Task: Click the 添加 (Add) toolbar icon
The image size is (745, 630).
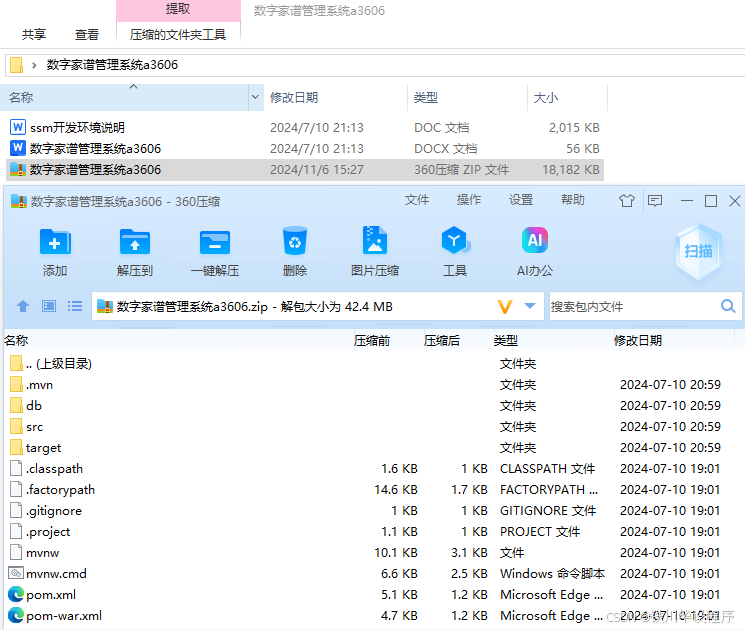Action: (x=55, y=242)
